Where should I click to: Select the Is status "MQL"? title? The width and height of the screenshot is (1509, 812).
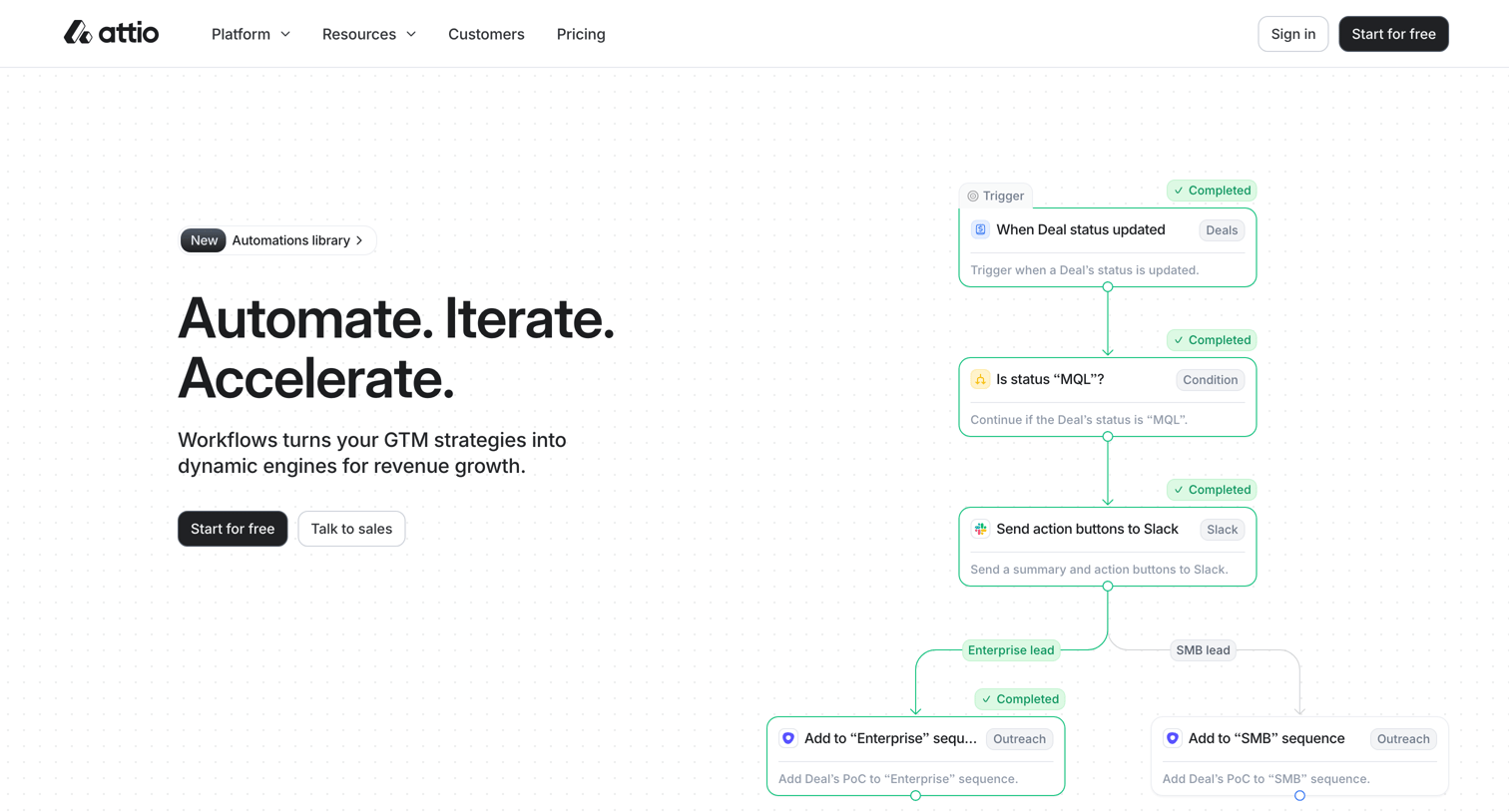[x=1050, y=379]
